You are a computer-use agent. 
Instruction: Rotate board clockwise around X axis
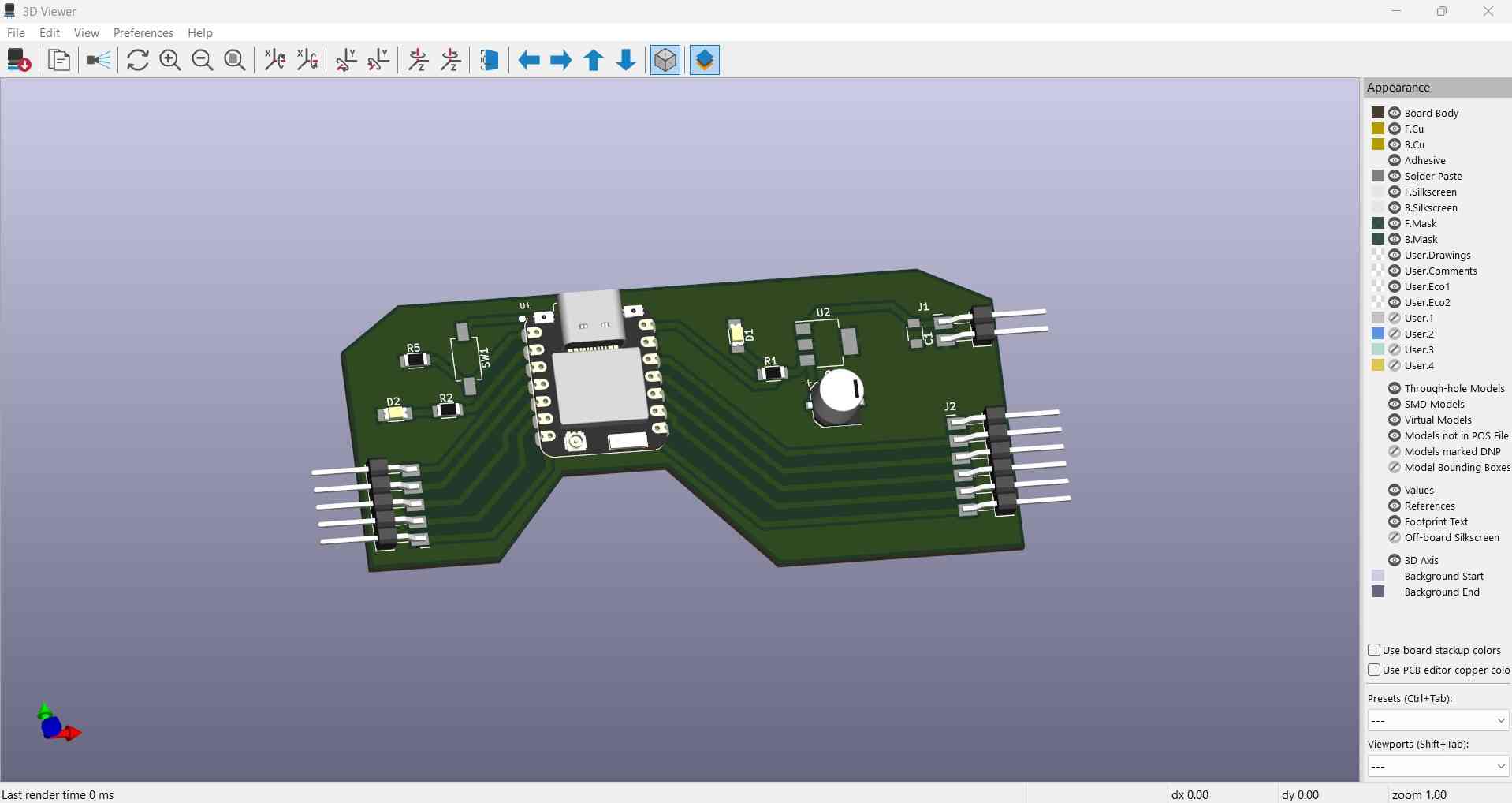click(x=275, y=60)
